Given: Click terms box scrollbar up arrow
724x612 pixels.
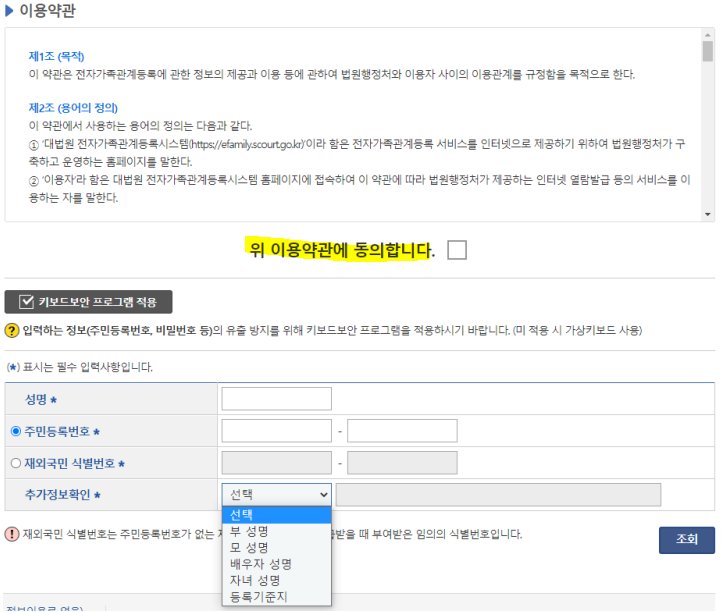Looking at the screenshot, I should click(x=707, y=35).
